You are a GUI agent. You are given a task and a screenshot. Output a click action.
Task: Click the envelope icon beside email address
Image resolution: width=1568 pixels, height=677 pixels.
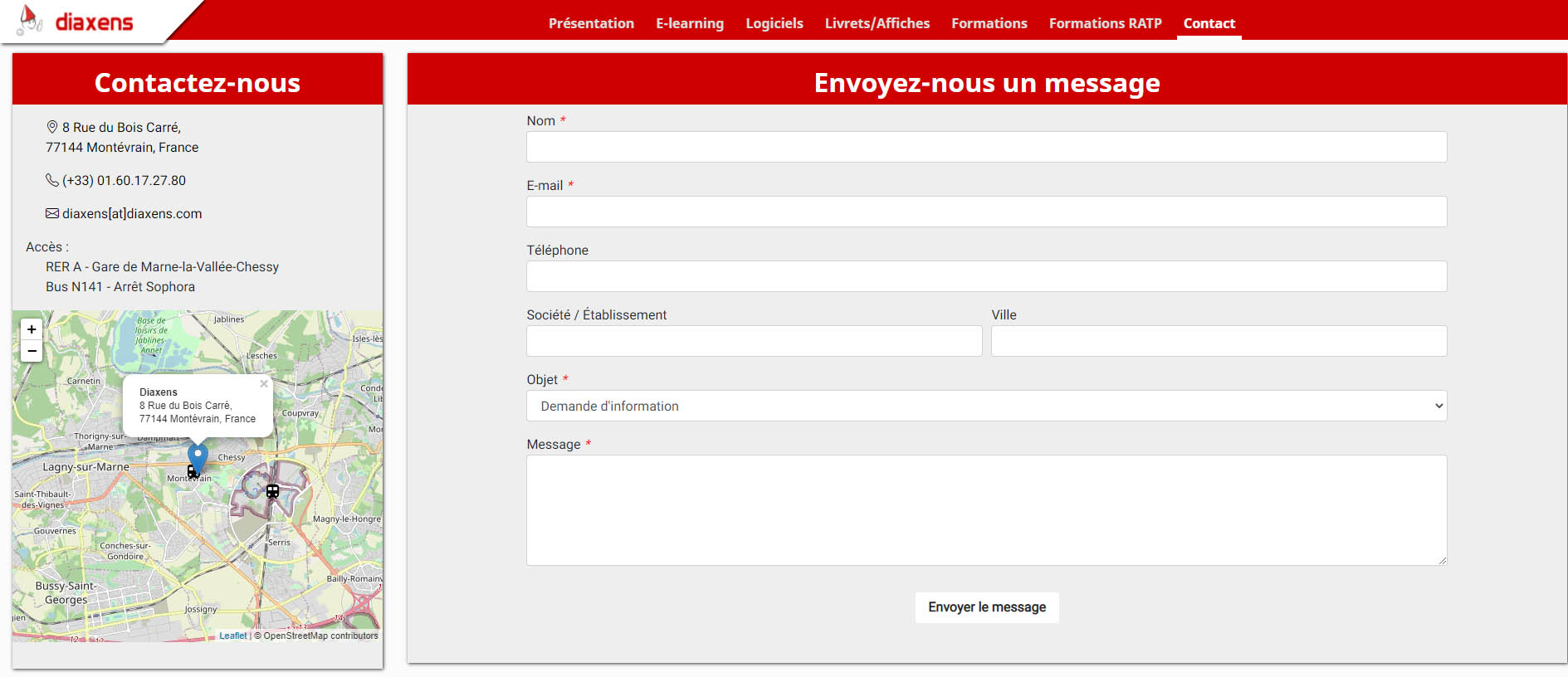(x=52, y=213)
